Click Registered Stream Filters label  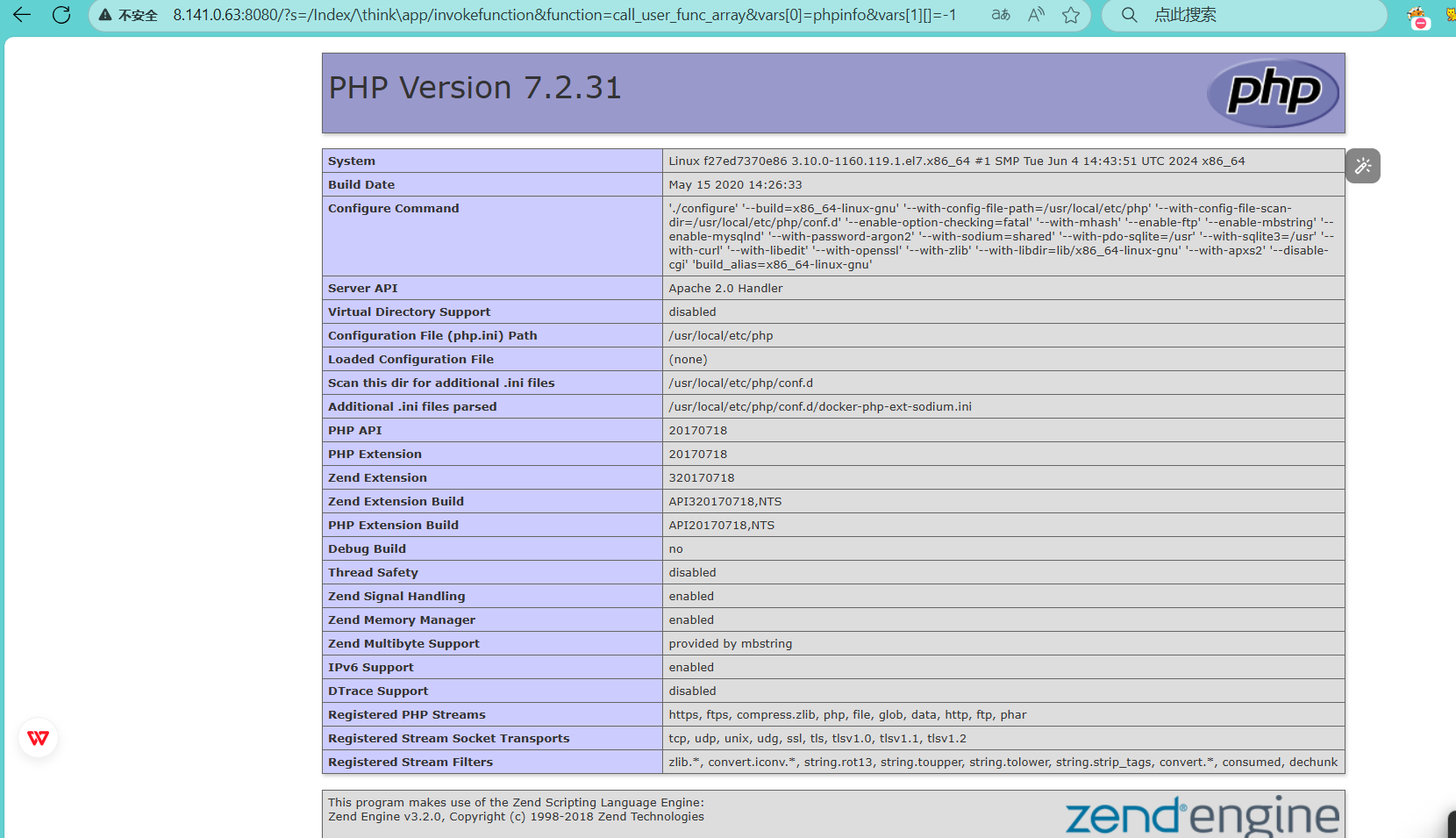click(x=410, y=762)
